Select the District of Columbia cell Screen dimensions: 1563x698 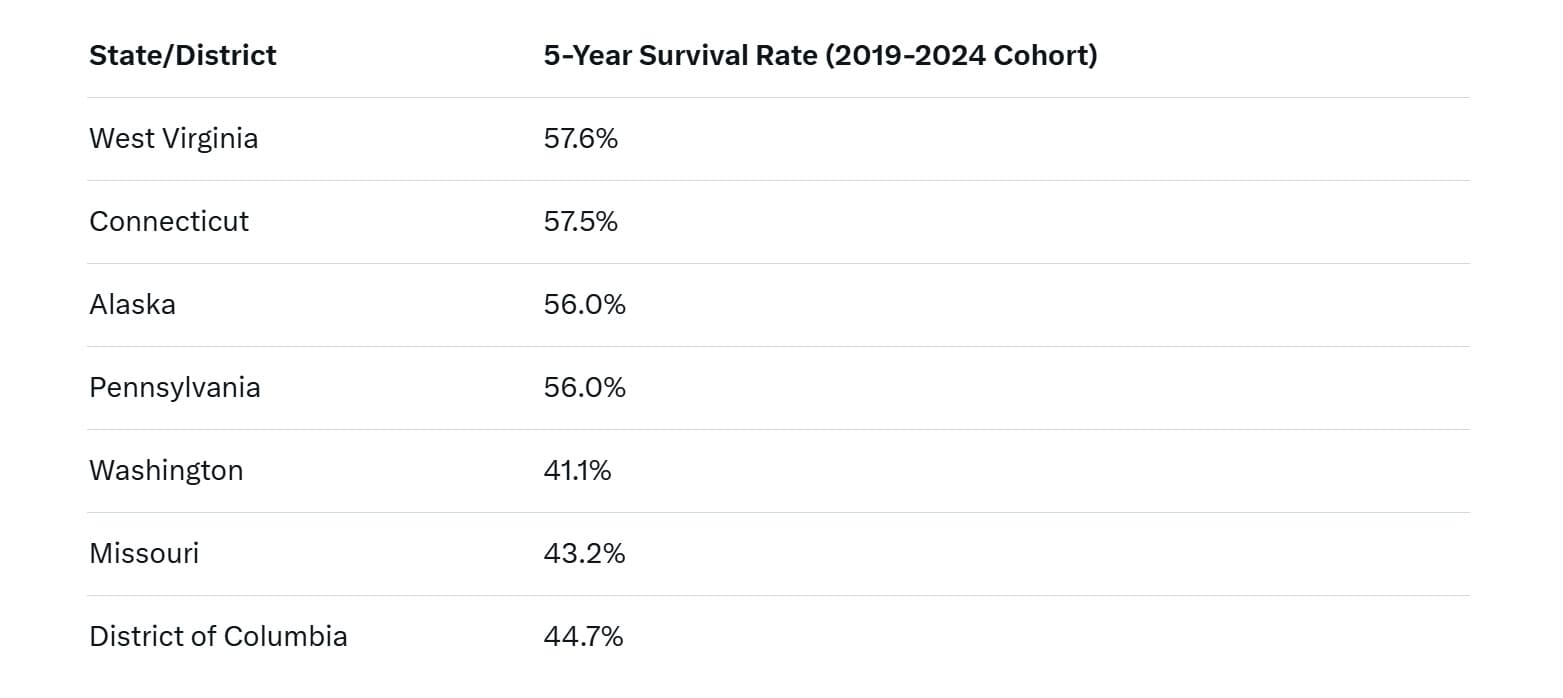(x=218, y=636)
